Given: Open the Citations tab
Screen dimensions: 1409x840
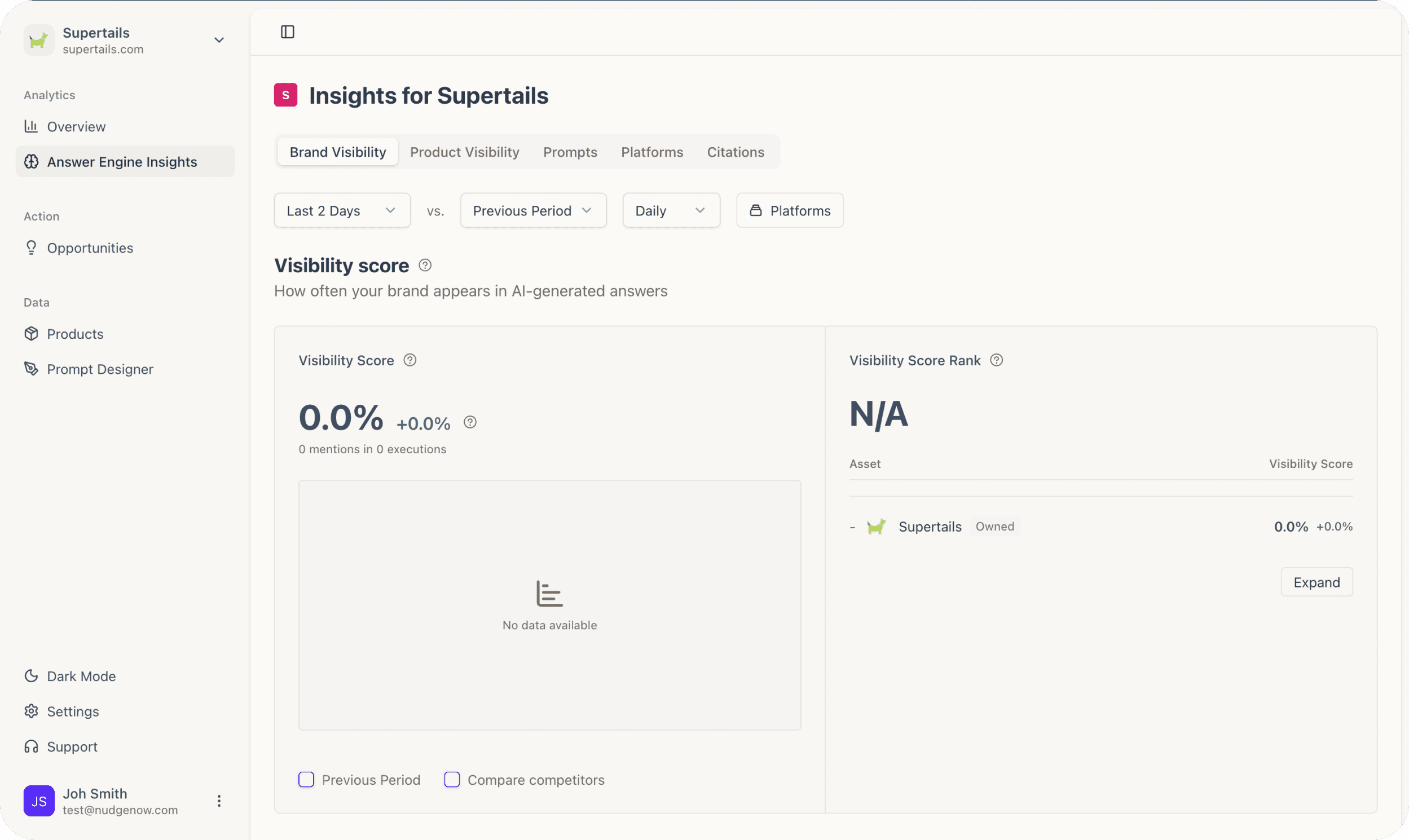Looking at the screenshot, I should [x=735, y=152].
